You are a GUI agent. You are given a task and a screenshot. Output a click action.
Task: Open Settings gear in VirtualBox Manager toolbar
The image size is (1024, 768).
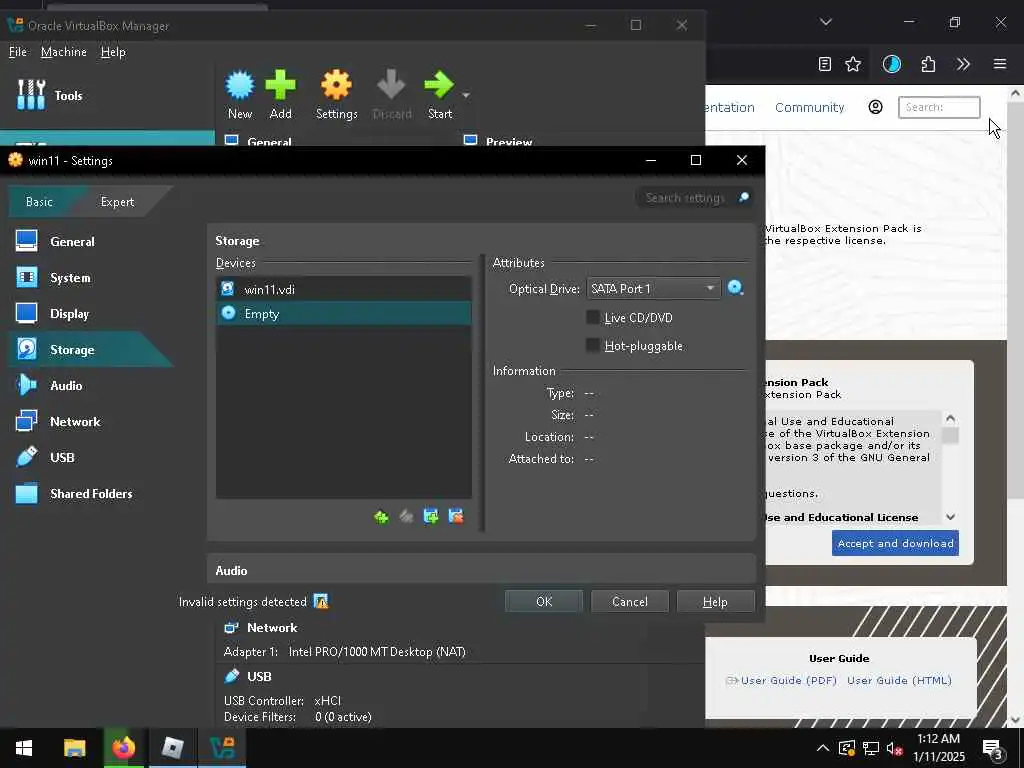(x=336, y=85)
